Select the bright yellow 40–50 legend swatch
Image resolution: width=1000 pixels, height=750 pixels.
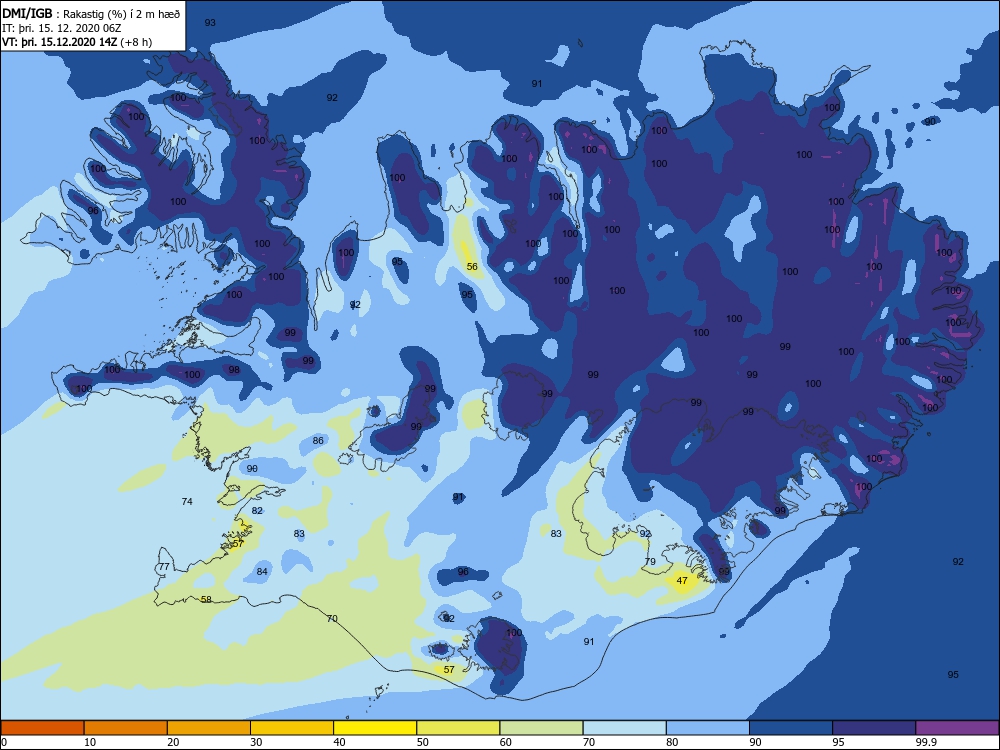pos(375,728)
